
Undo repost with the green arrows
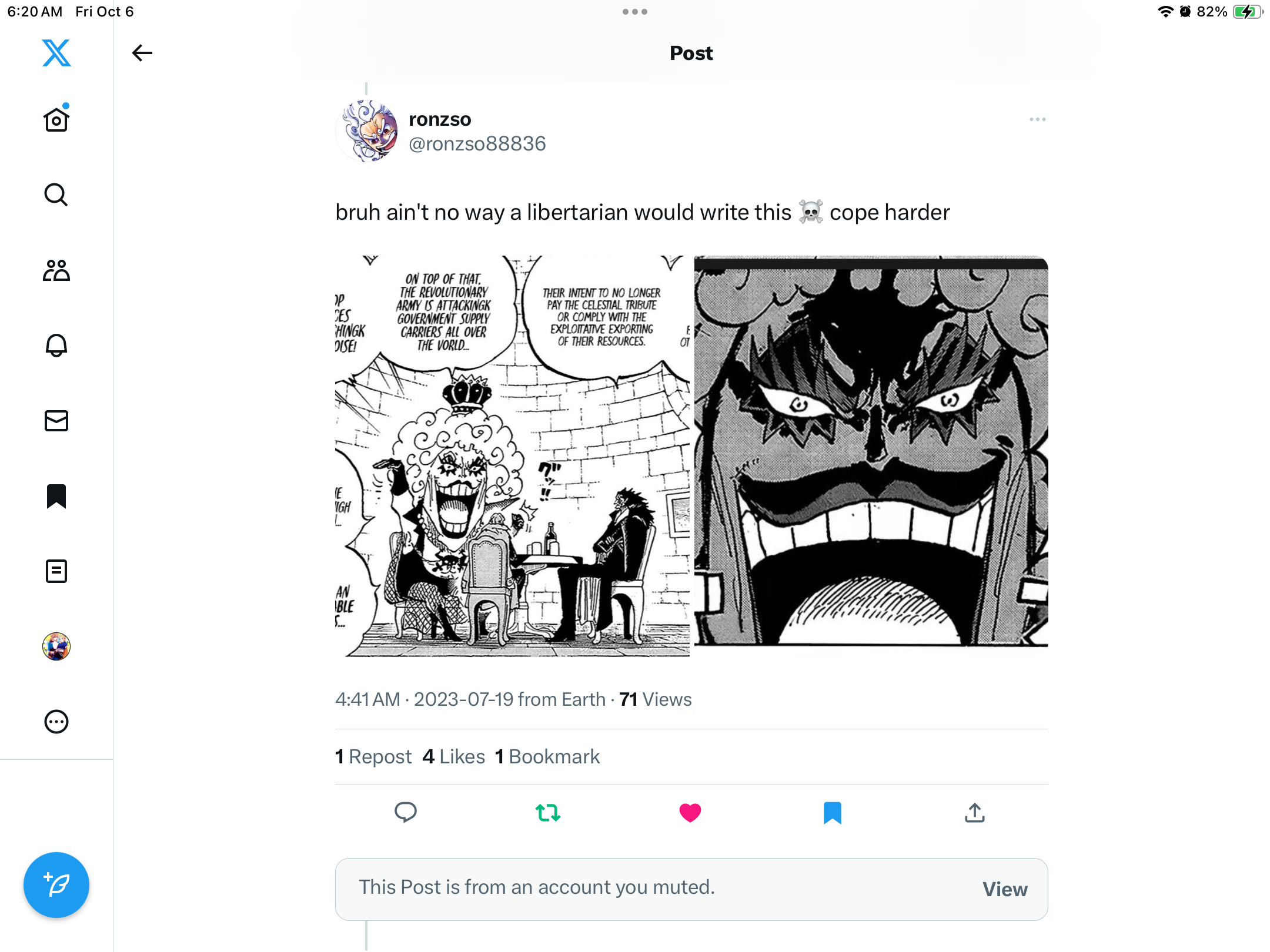click(548, 813)
